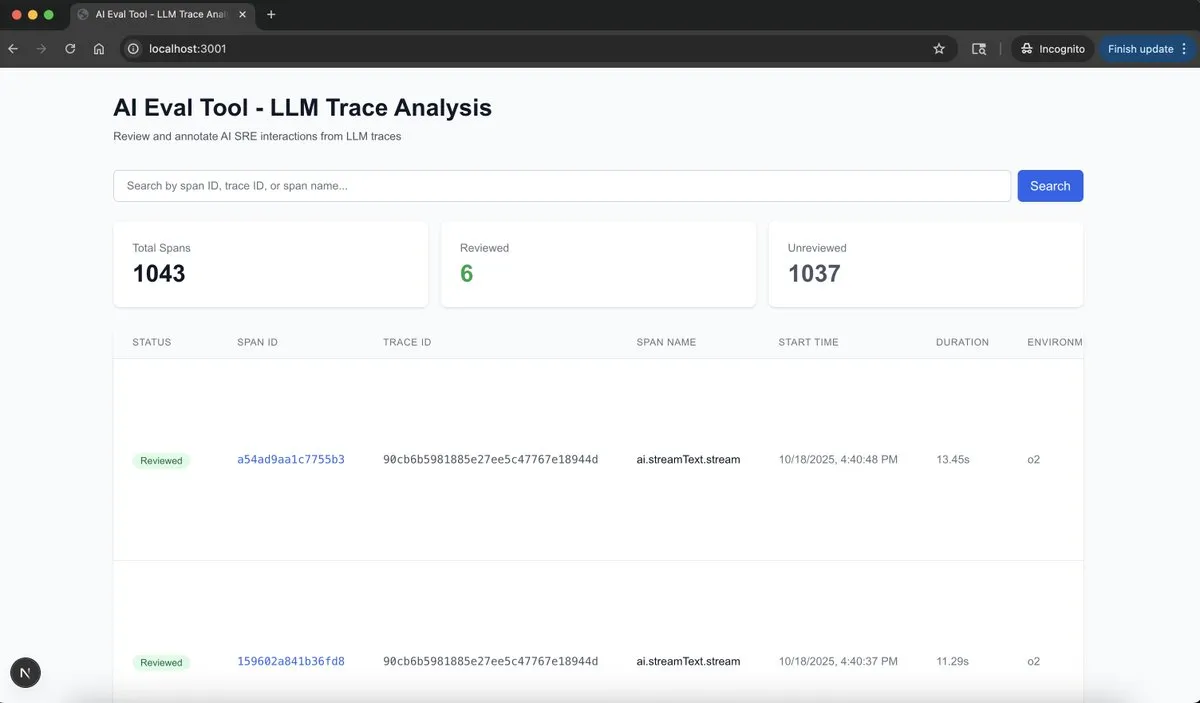
Task: Open span a54ad9aa1c7755b3 details link
Action: pyautogui.click(x=290, y=459)
